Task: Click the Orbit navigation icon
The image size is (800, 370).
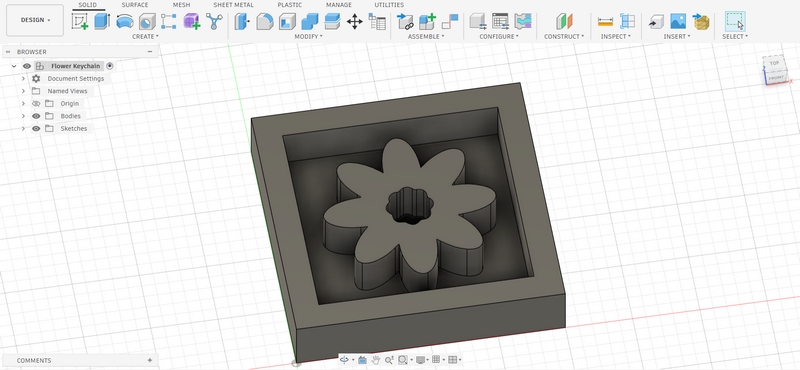Action: click(344, 360)
